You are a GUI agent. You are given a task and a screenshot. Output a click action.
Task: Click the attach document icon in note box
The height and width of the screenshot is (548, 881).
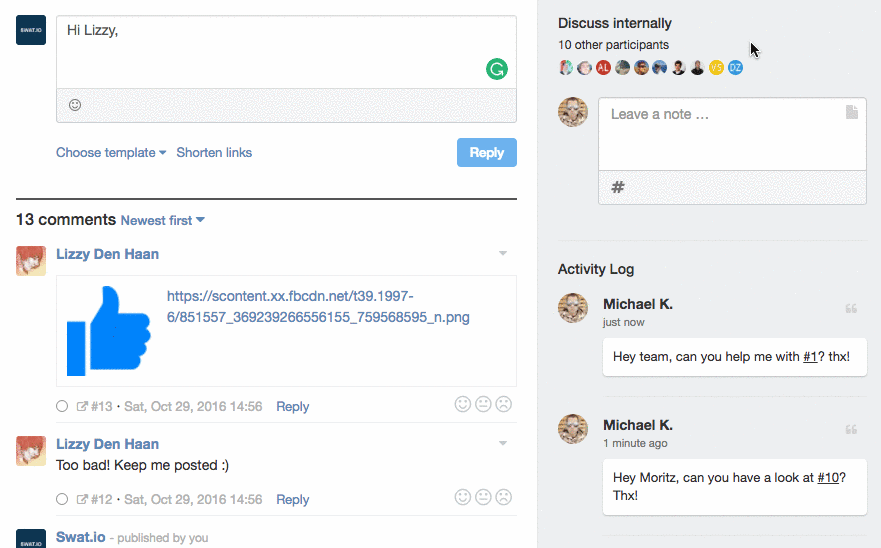coord(852,112)
